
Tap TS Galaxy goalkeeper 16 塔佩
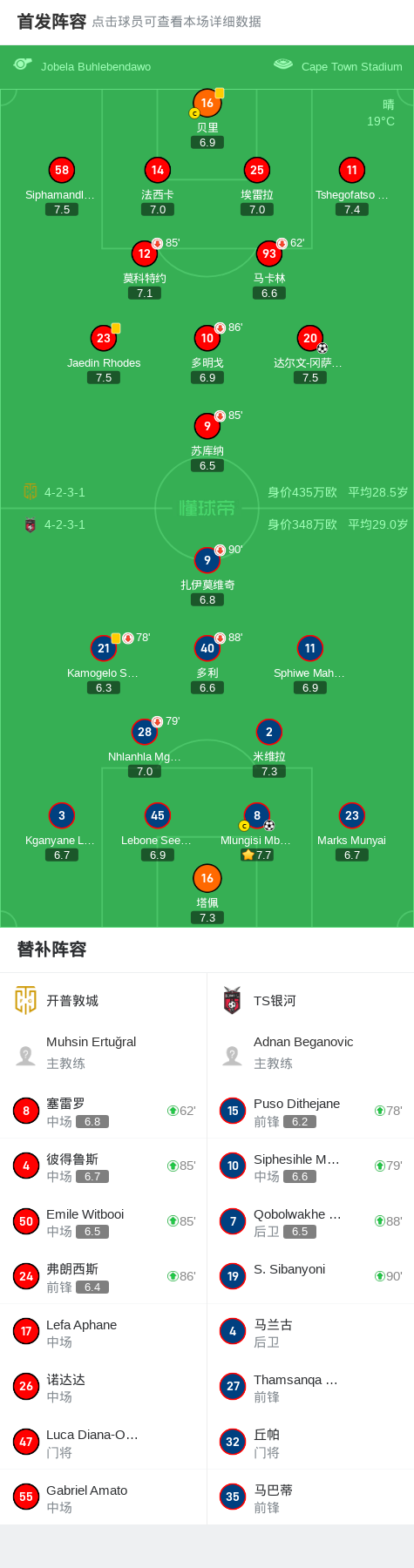(x=207, y=878)
